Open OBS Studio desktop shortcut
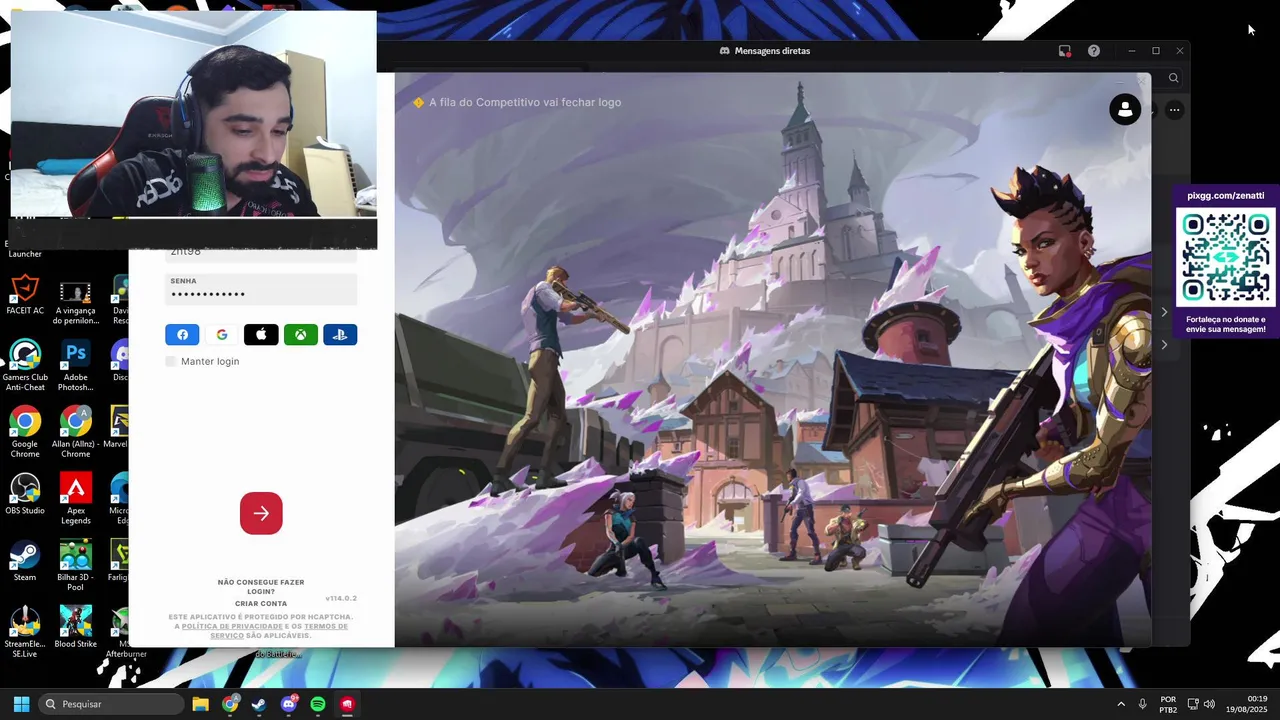This screenshot has height=720, width=1280. click(25, 494)
